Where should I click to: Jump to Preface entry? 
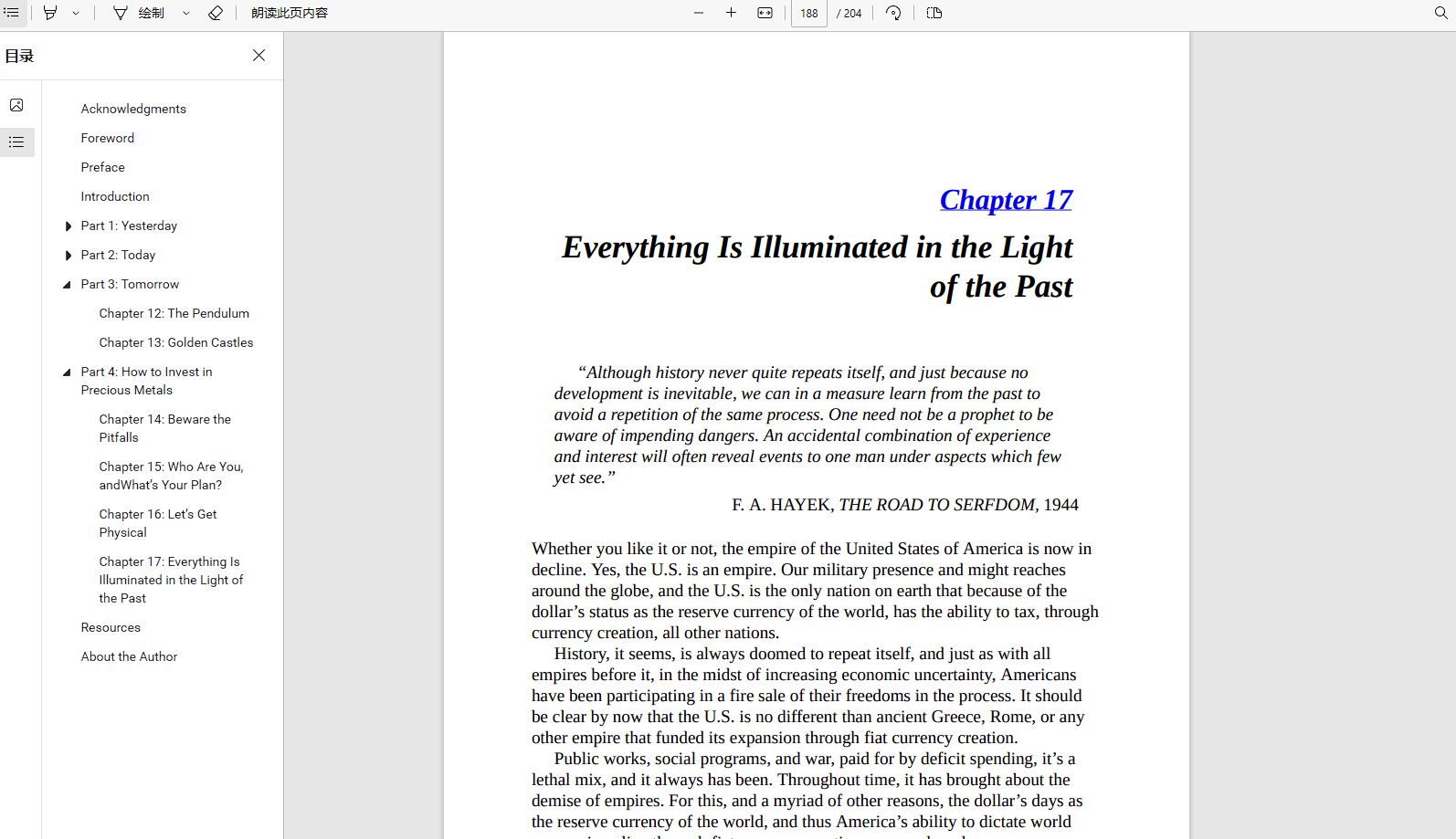point(103,167)
